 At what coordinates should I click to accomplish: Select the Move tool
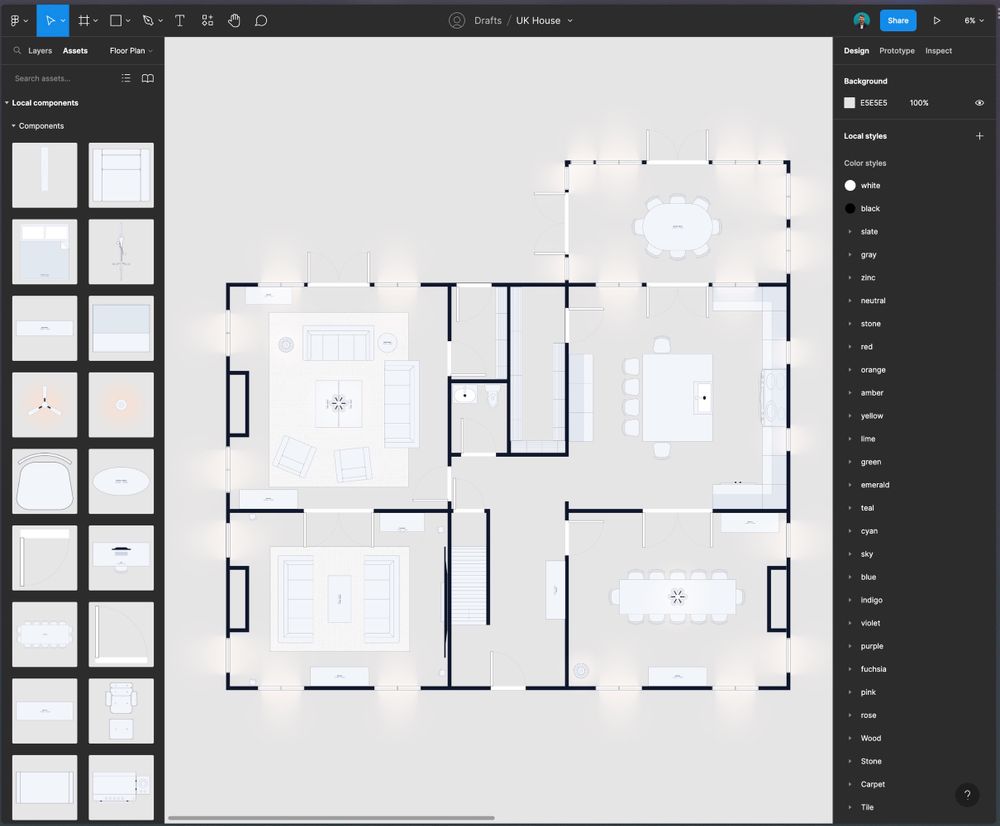click(50, 20)
